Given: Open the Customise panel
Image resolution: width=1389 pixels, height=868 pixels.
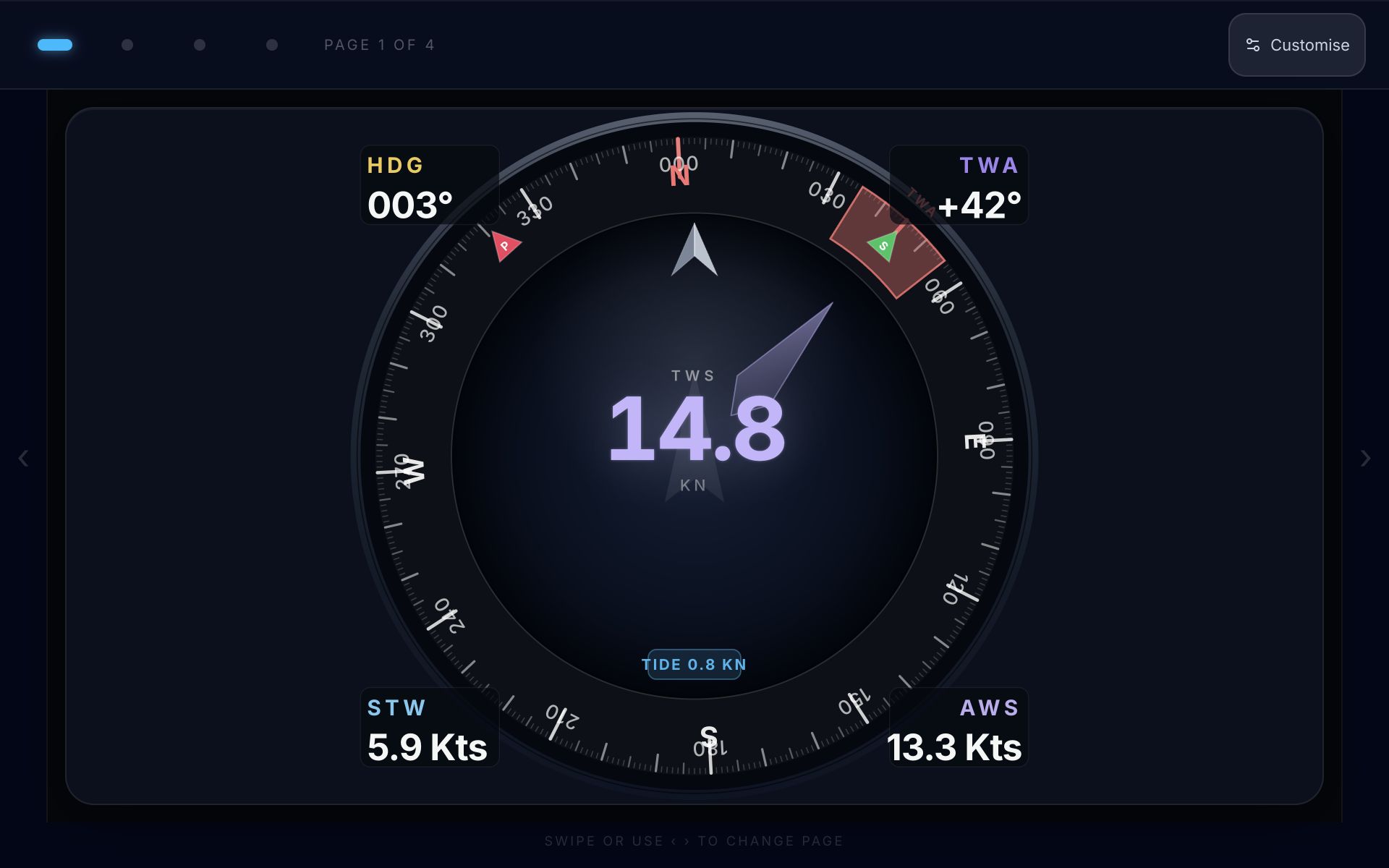Looking at the screenshot, I should pyautogui.click(x=1296, y=45).
